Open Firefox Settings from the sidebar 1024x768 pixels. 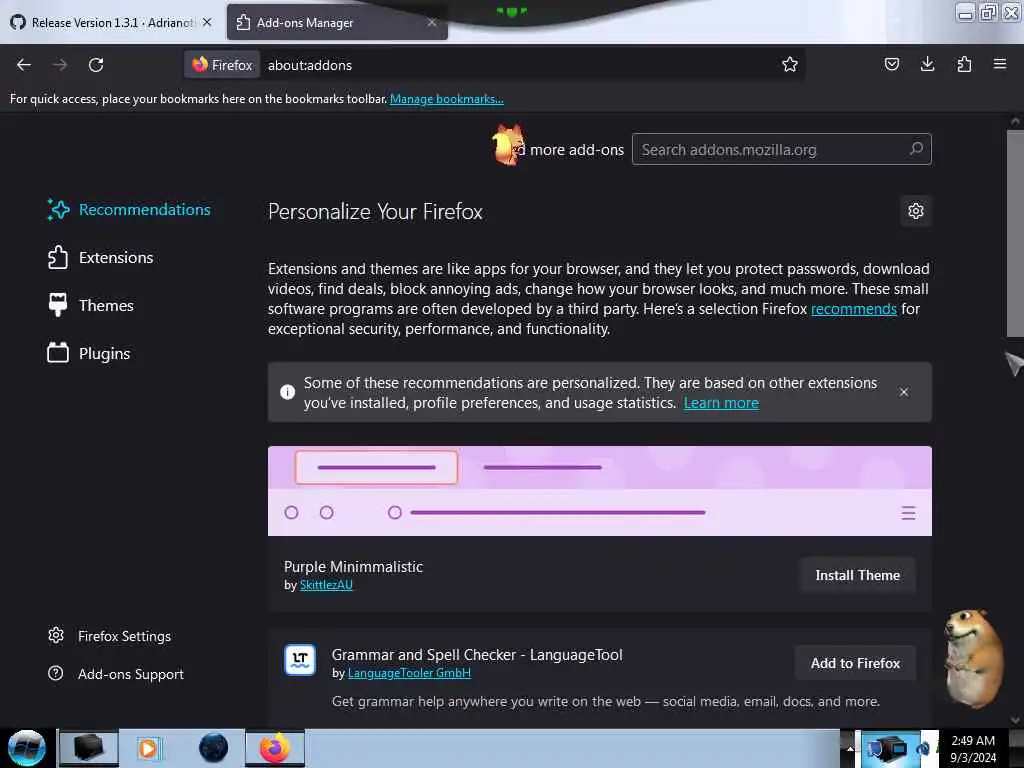tap(110, 636)
